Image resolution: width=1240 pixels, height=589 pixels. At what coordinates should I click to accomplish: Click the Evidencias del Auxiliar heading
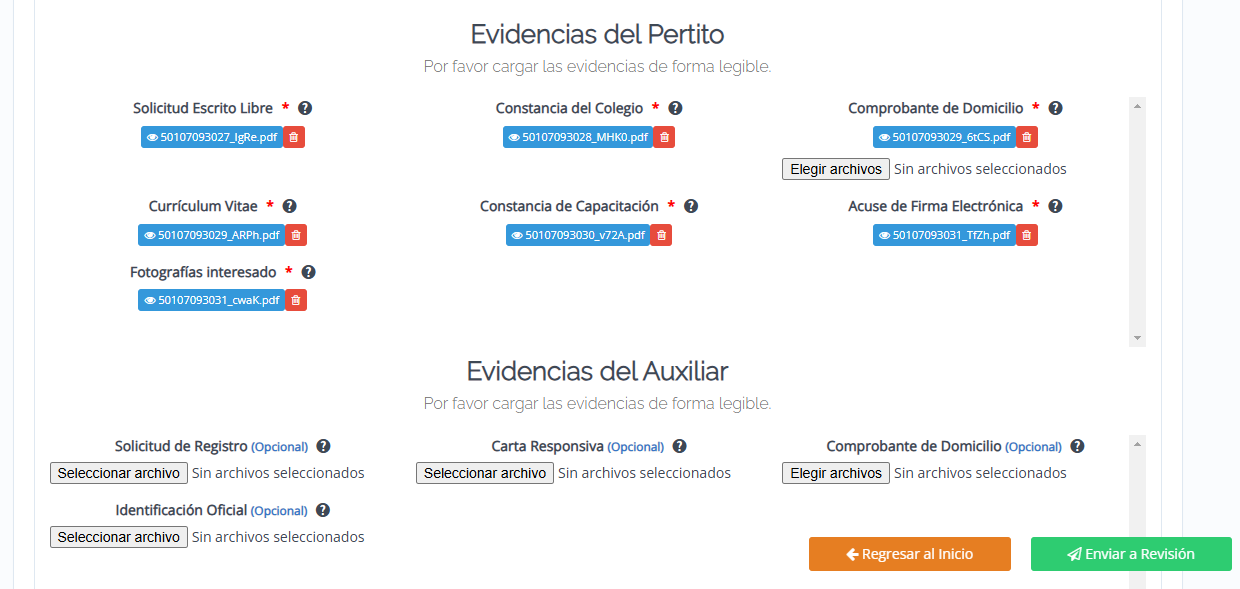click(597, 371)
